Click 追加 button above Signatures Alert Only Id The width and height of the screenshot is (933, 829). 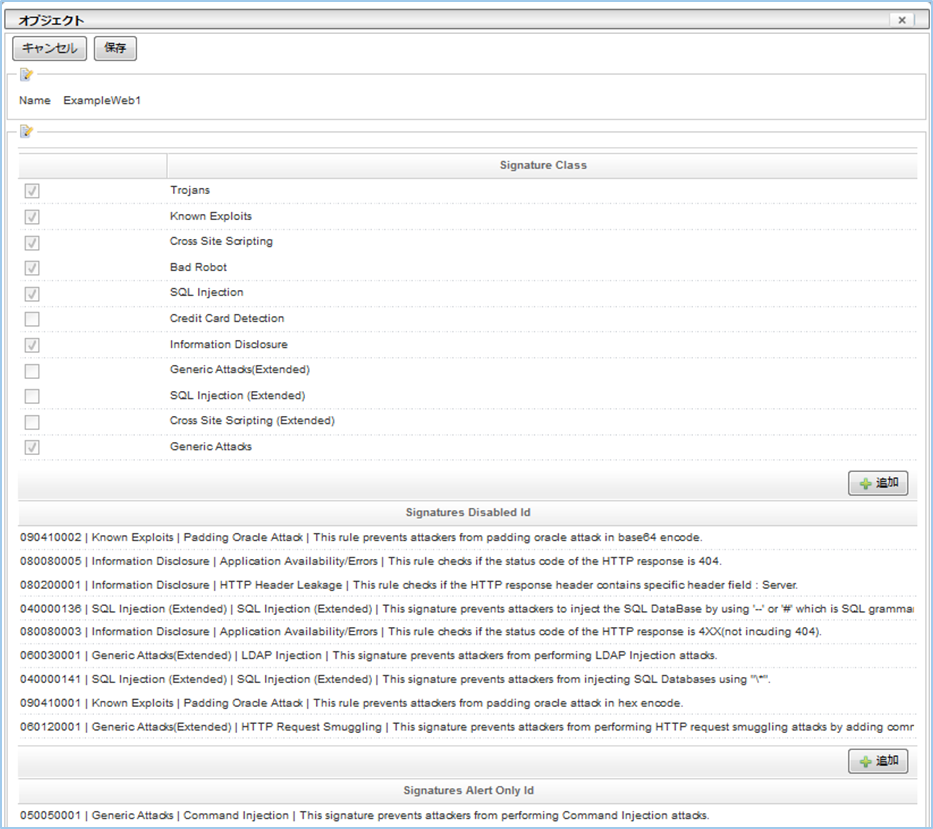click(878, 762)
